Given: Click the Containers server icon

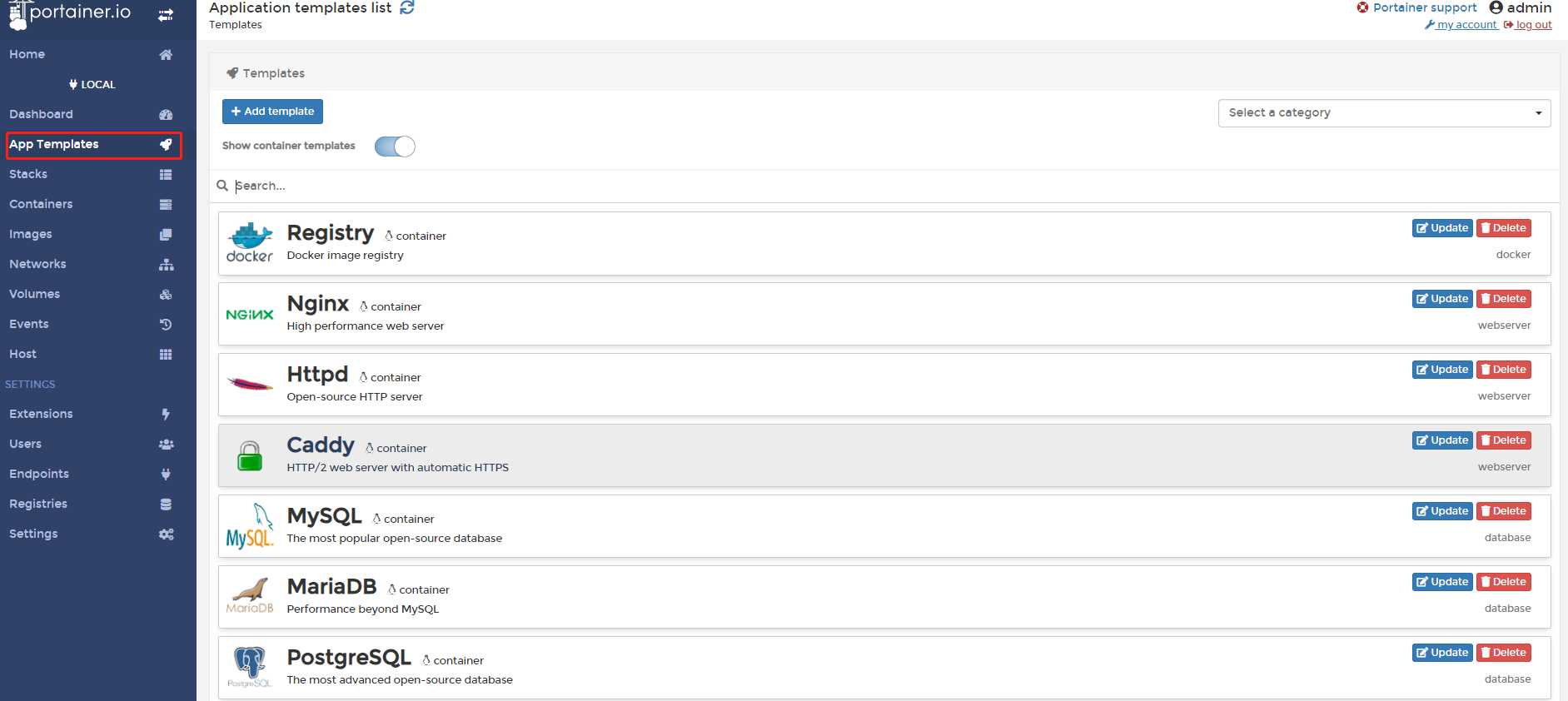Looking at the screenshot, I should tap(166, 205).
